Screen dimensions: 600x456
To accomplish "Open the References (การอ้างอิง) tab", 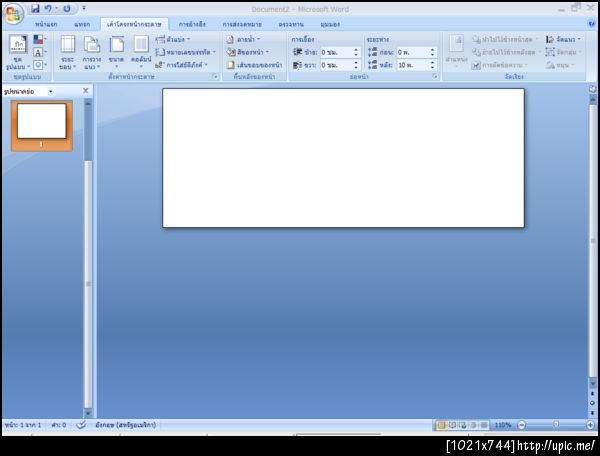I will 192,24.
